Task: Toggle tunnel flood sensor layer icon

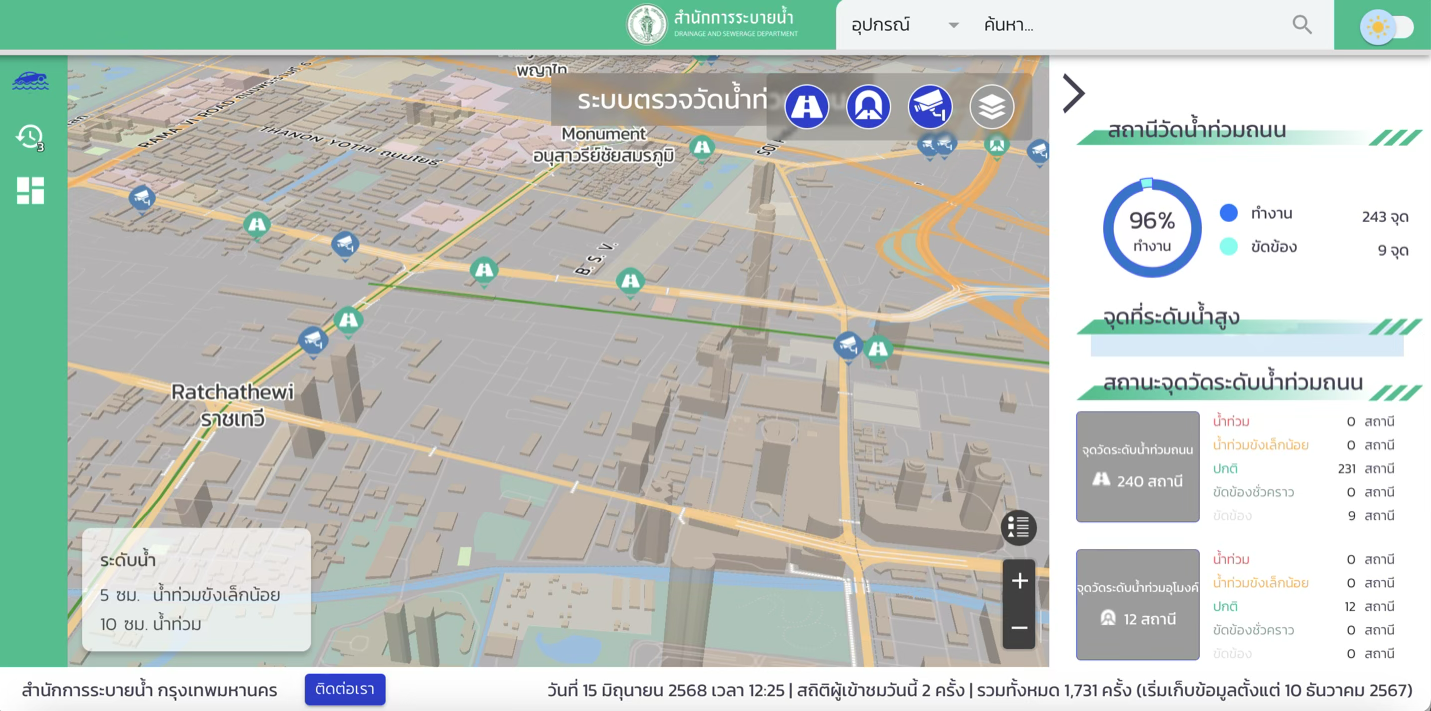Action: (x=868, y=107)
